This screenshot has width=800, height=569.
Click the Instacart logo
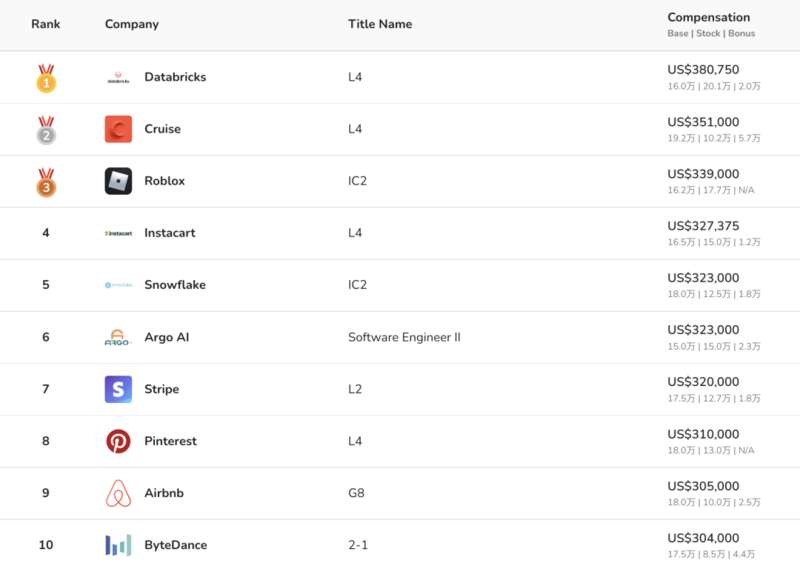[x=118, y=233]
